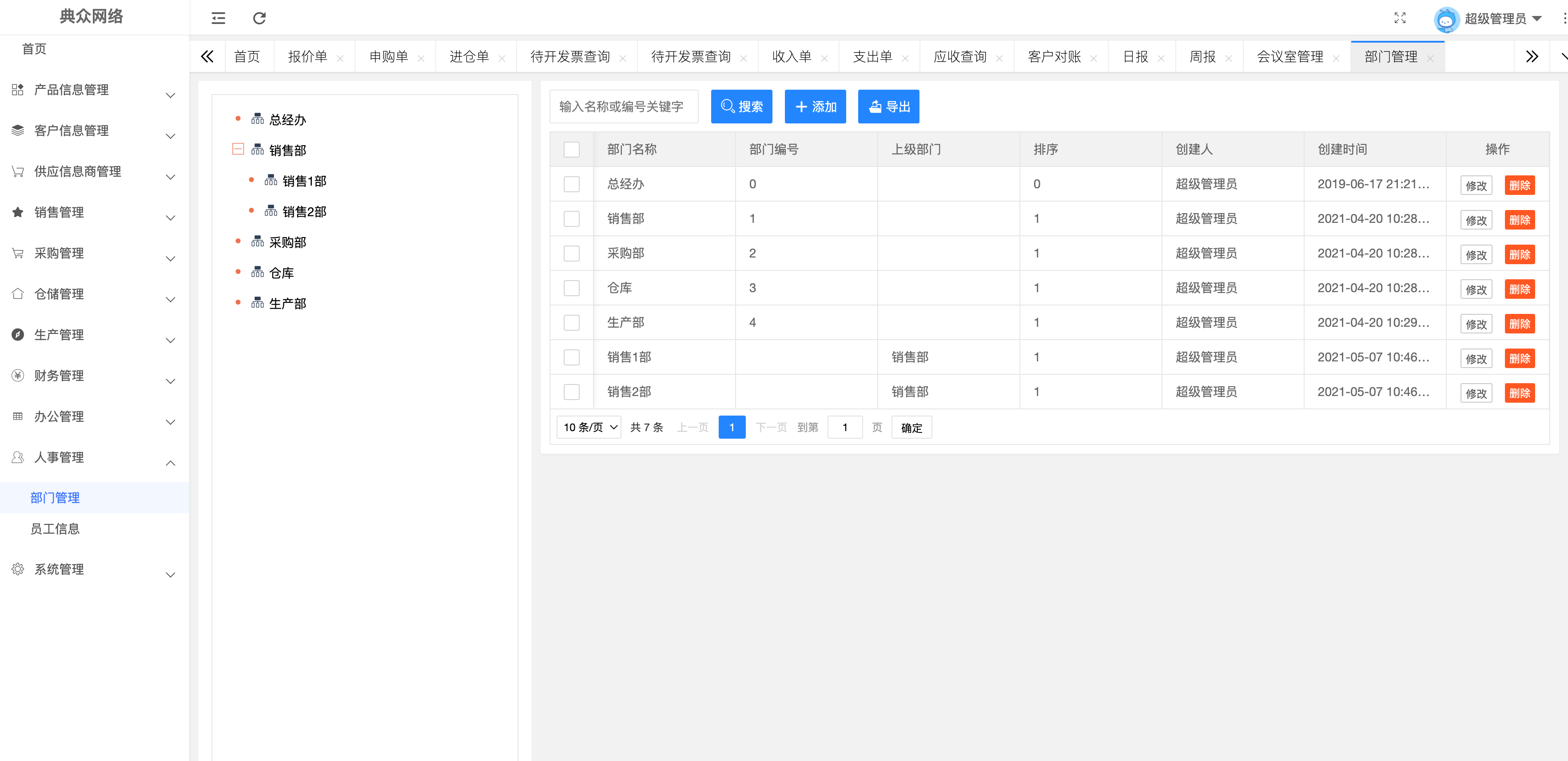
Task: Click the 仓储管理 house icon
Action: (x=18, y=293)
